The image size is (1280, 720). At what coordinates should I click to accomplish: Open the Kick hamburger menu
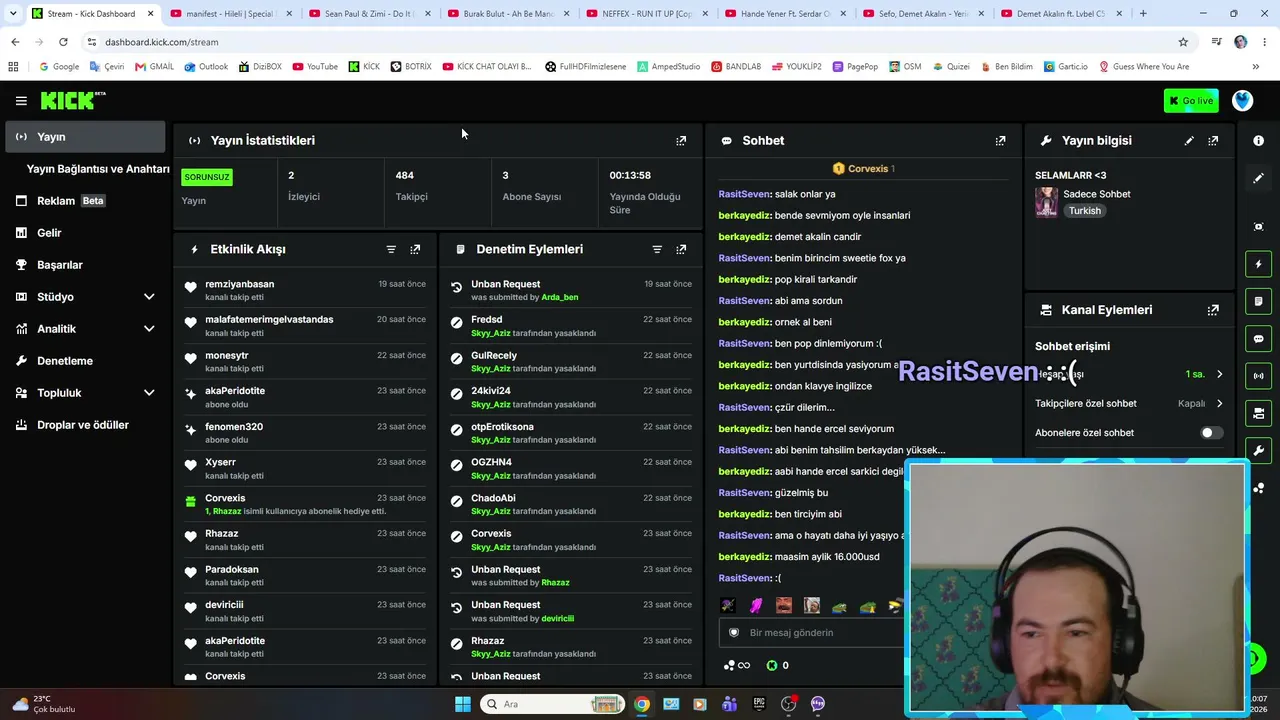(21, 101)
